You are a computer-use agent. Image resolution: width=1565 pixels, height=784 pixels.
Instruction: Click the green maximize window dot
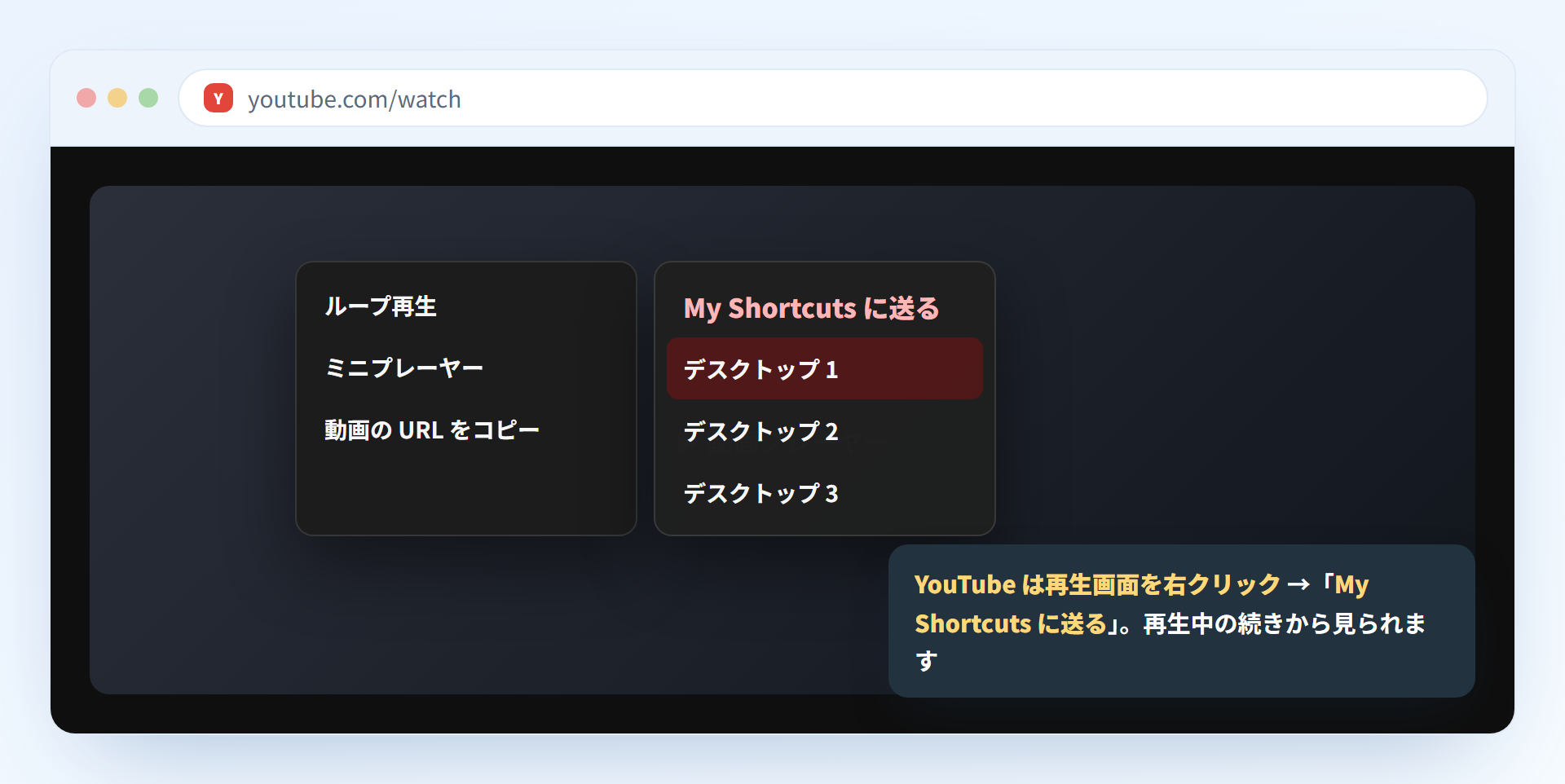coord(148,98)
